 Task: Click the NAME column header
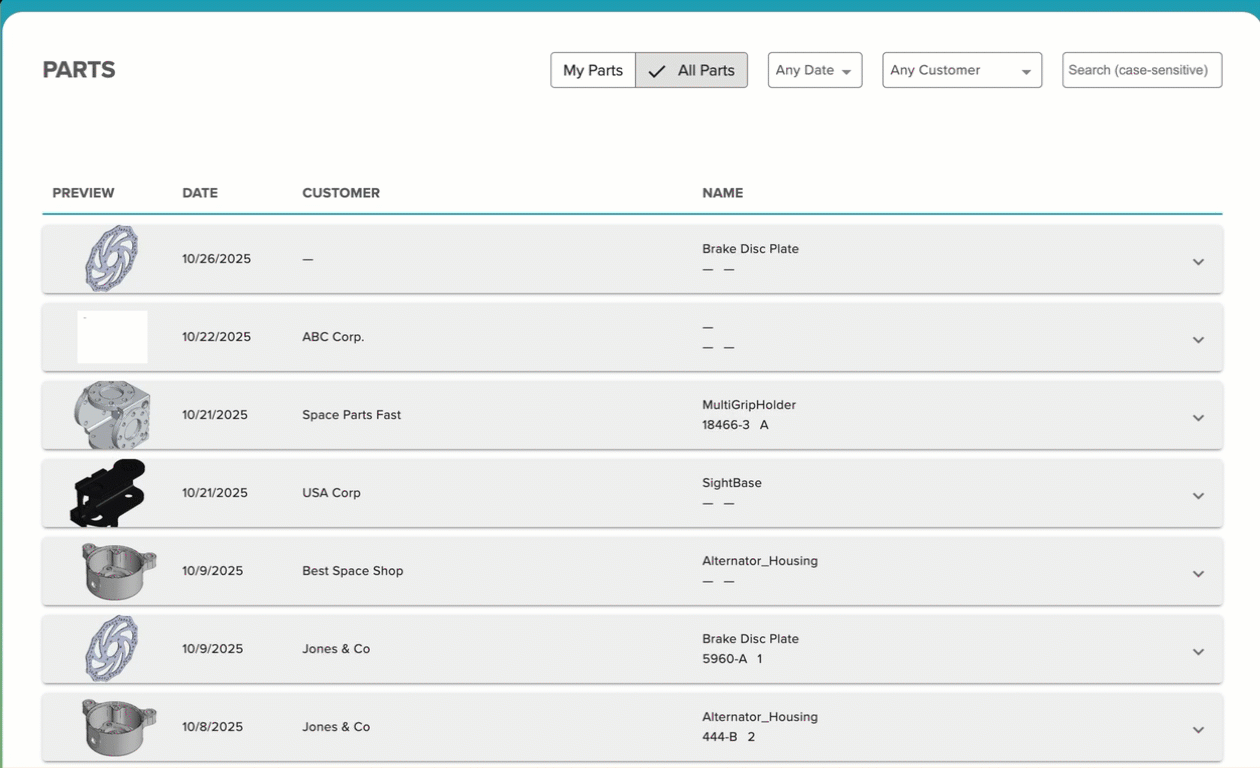click(x=722, y=193)
